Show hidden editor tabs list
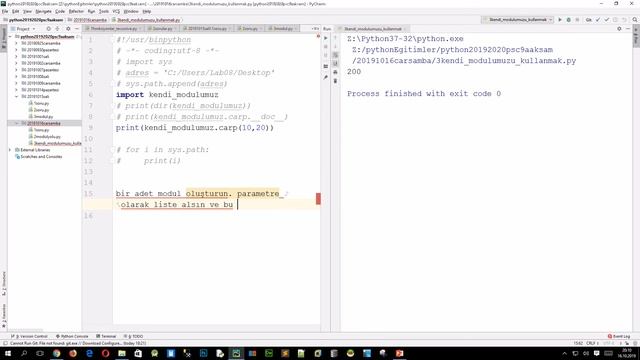This screenshot has height=360, width=640. [x=315, y=29]
